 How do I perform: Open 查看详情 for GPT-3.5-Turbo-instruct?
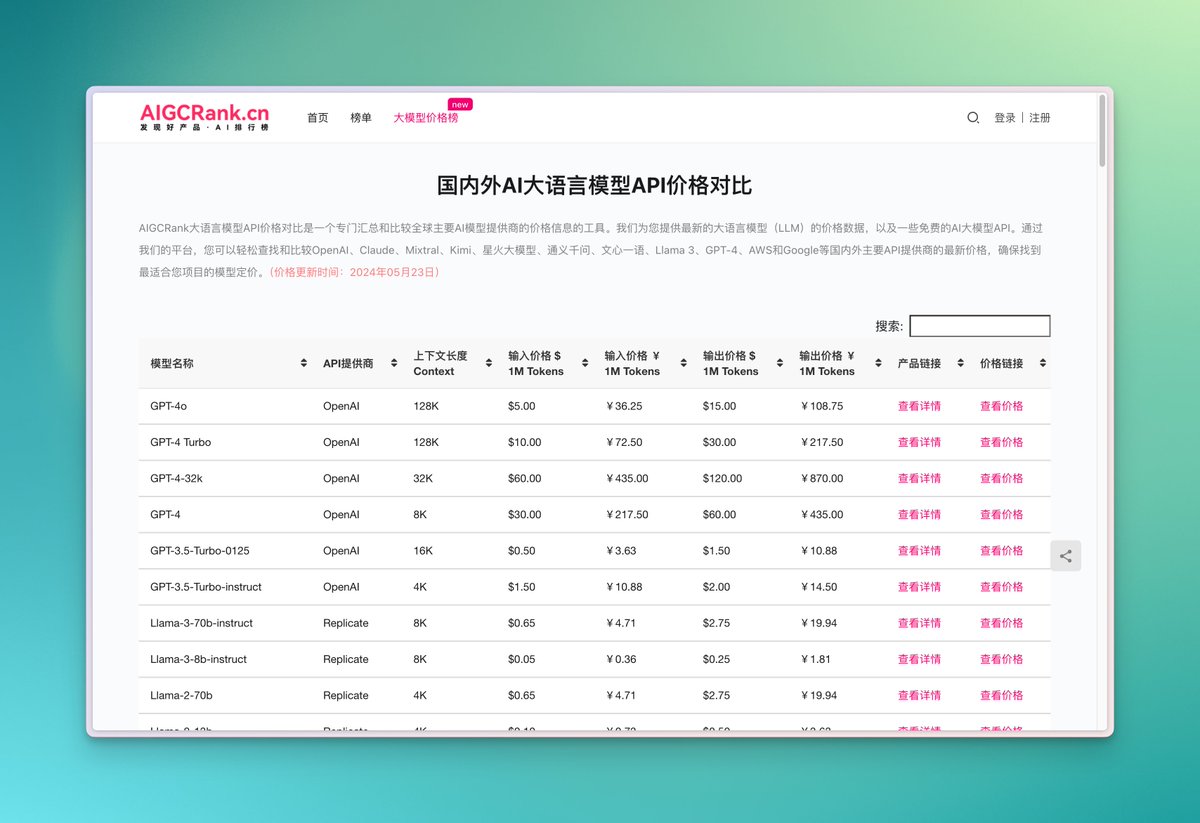click(919, 587)
